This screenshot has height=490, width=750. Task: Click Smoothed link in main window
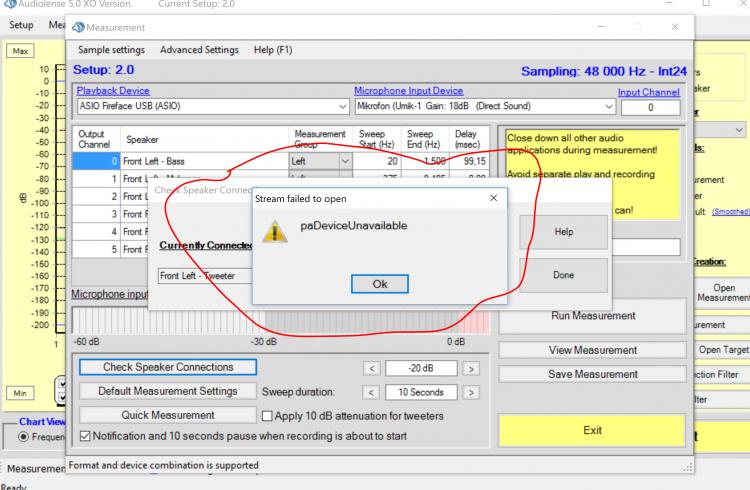730,212
